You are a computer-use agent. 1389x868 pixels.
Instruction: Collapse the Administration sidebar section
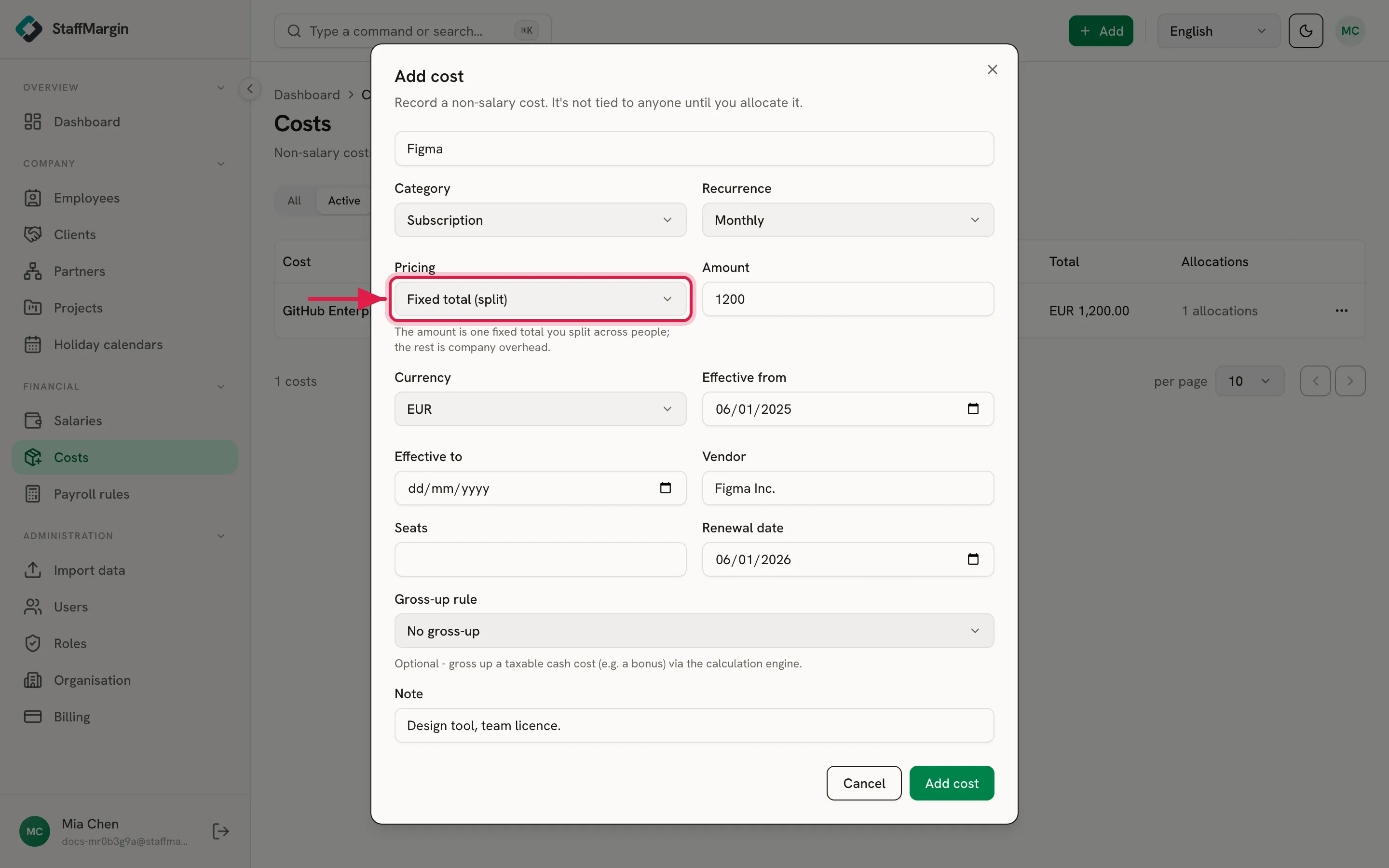(x=221, y=536)
